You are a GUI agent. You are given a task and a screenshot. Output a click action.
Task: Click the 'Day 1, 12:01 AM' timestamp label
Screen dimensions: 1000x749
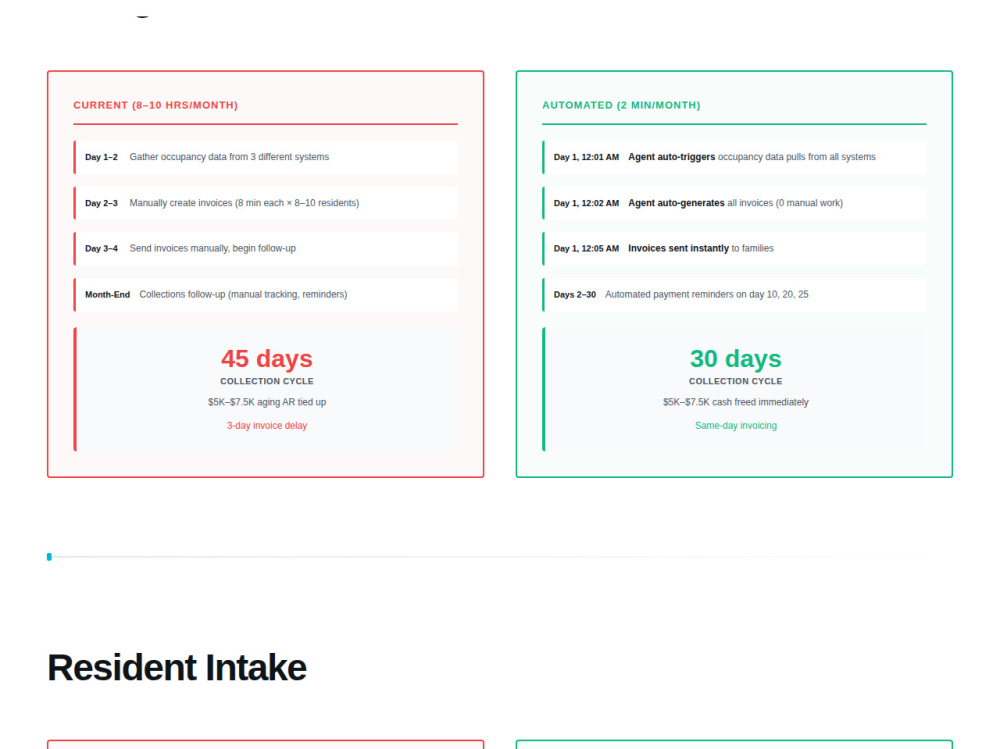click(586, 157)
